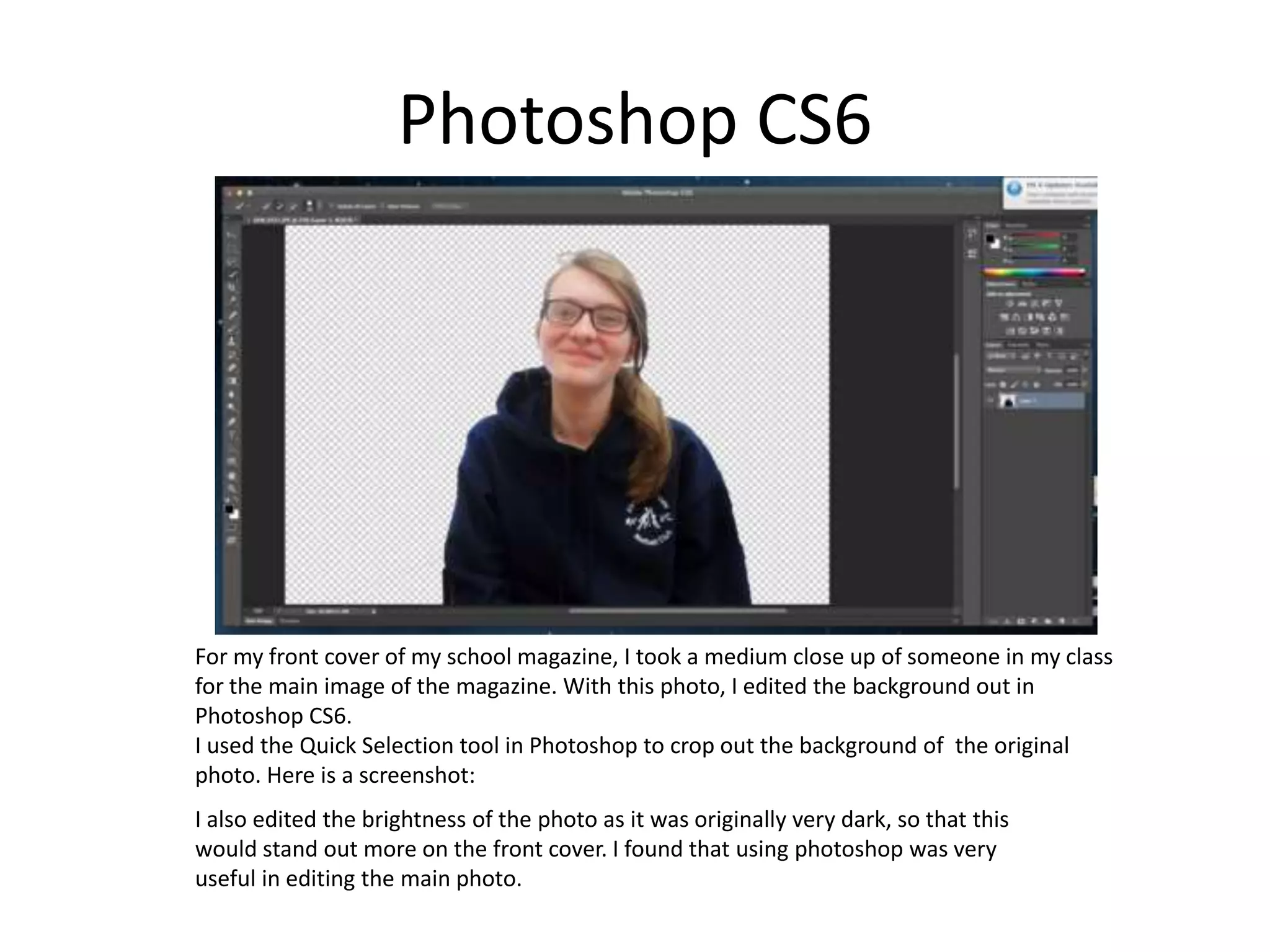Add an Invert adjustment
1270x952 pixels.
pyautogui.click(x=1010, y=331)
